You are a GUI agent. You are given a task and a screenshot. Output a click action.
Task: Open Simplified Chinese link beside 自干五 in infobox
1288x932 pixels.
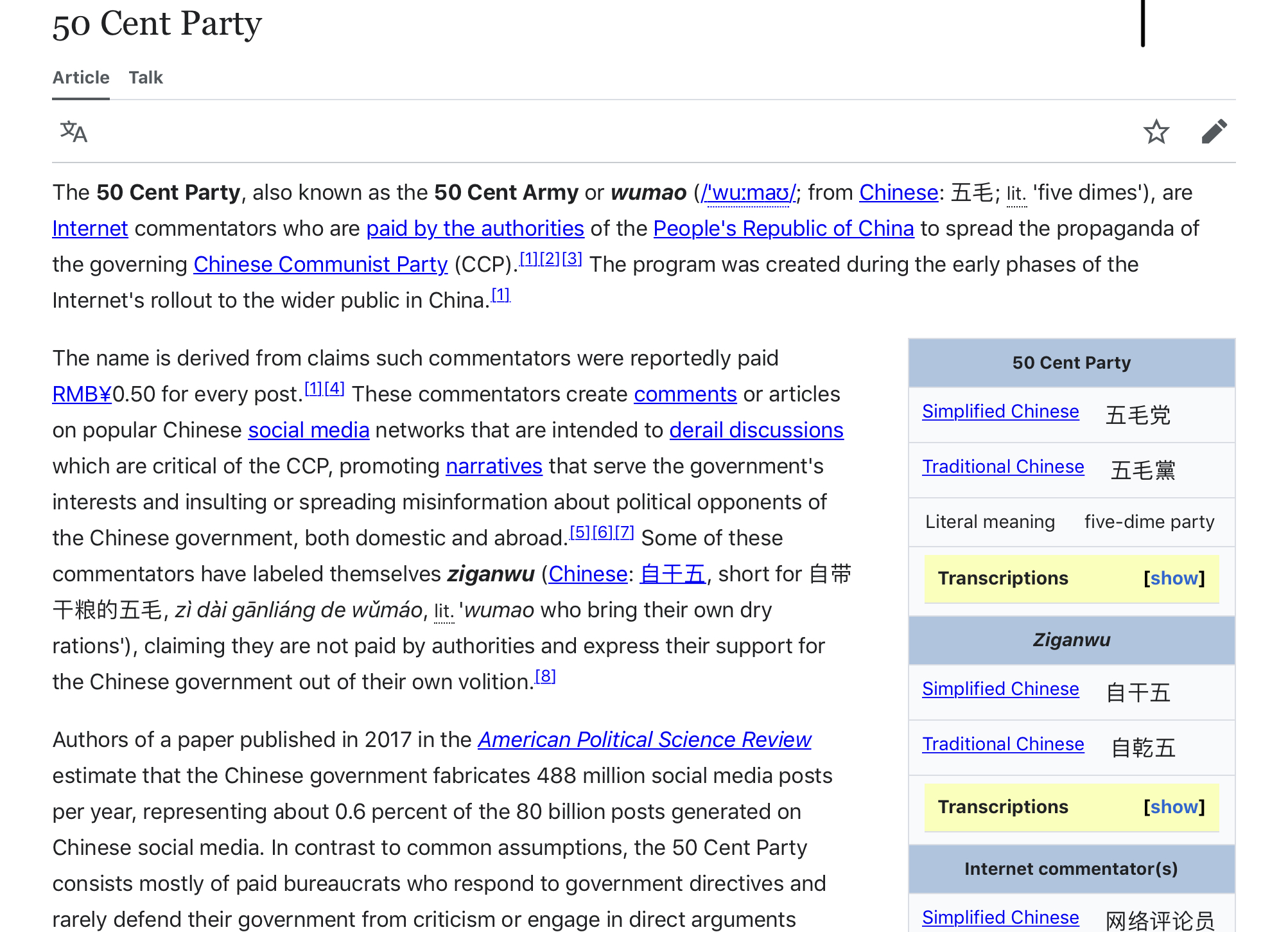[x=1000, y=689]
